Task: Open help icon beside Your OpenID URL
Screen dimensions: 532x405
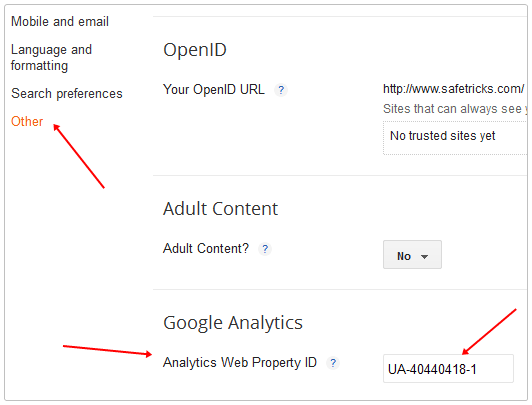Action: [281, 90]
